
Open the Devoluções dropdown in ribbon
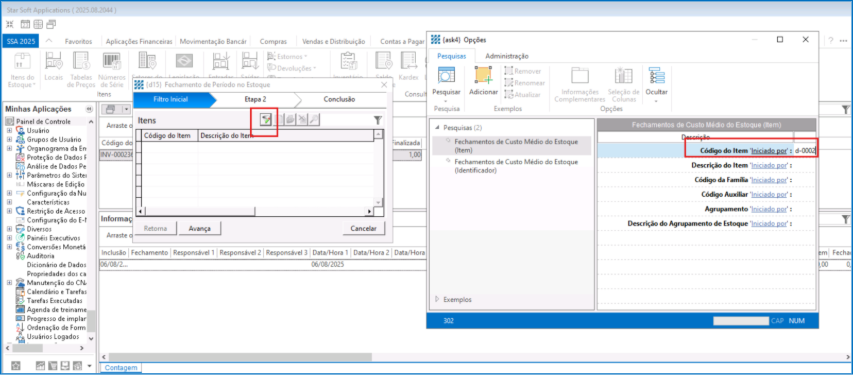click(292, 68)
